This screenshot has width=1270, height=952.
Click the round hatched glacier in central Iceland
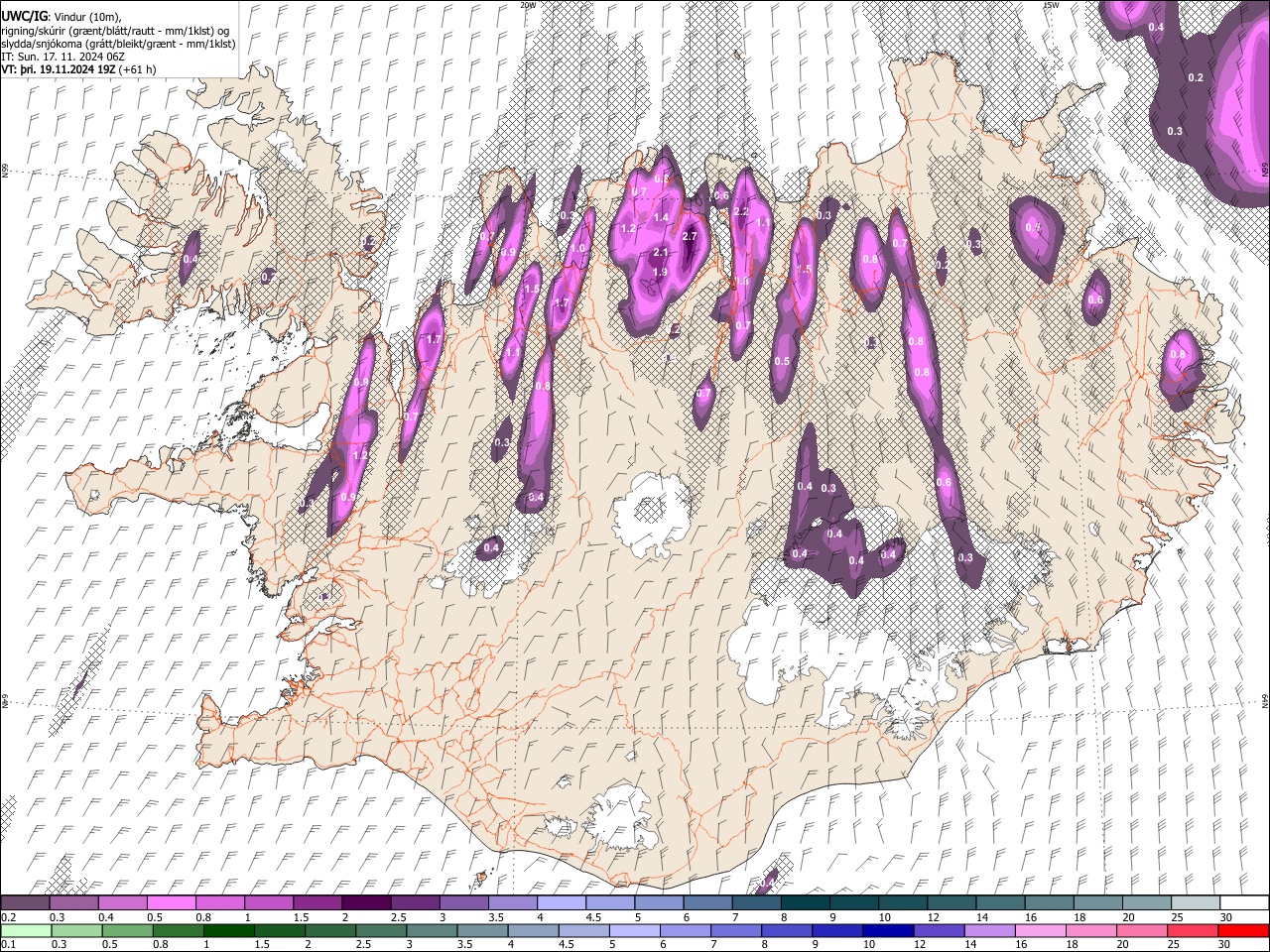[x=651, y=514]
